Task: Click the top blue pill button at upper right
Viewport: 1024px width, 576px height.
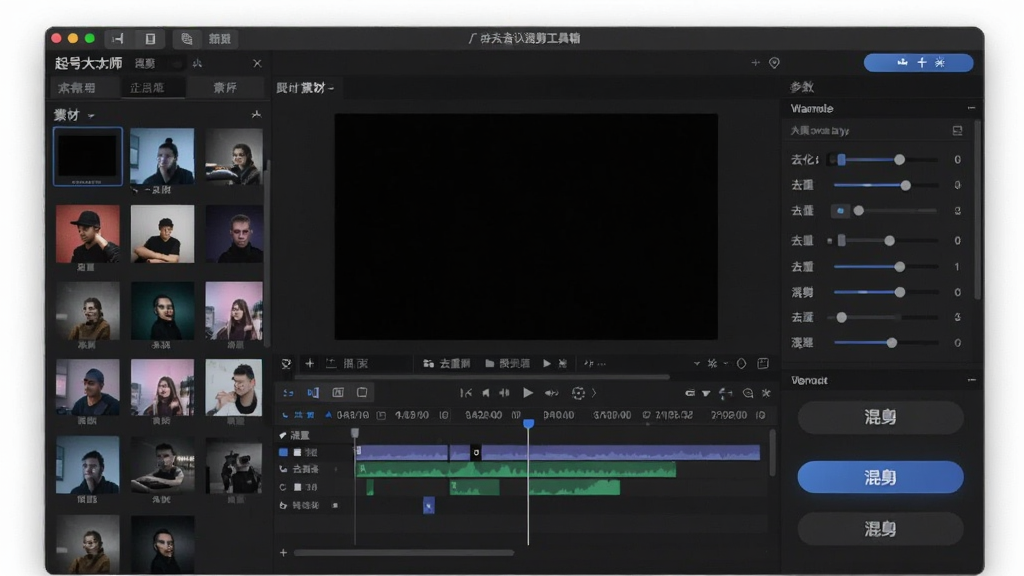Action: [x=918, y=63]
